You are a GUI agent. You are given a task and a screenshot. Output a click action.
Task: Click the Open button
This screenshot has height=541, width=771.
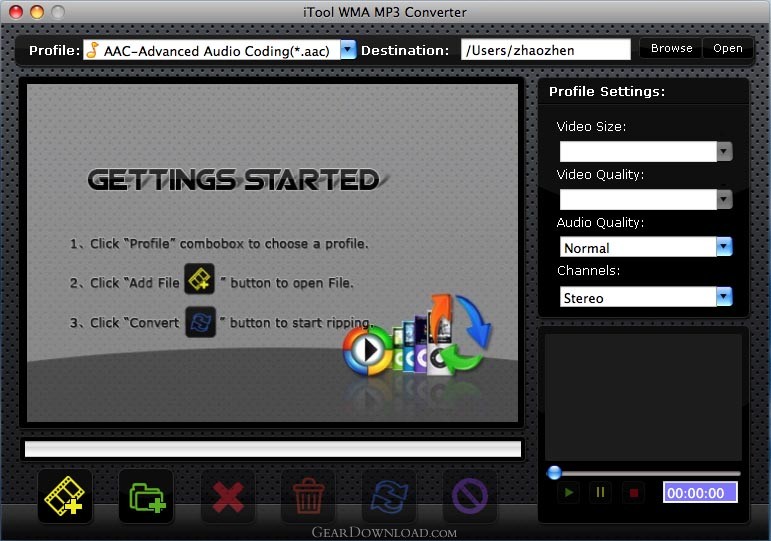[728, 48]
